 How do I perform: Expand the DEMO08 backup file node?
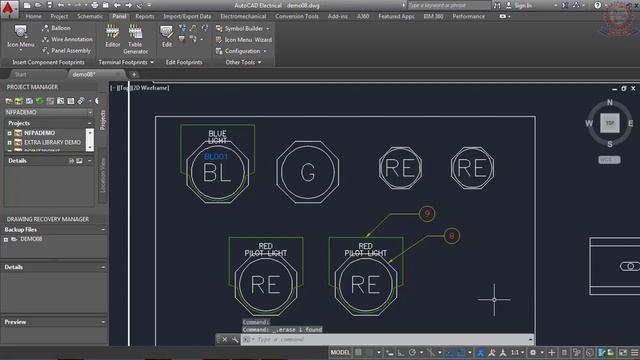click(x=6, y=240)
